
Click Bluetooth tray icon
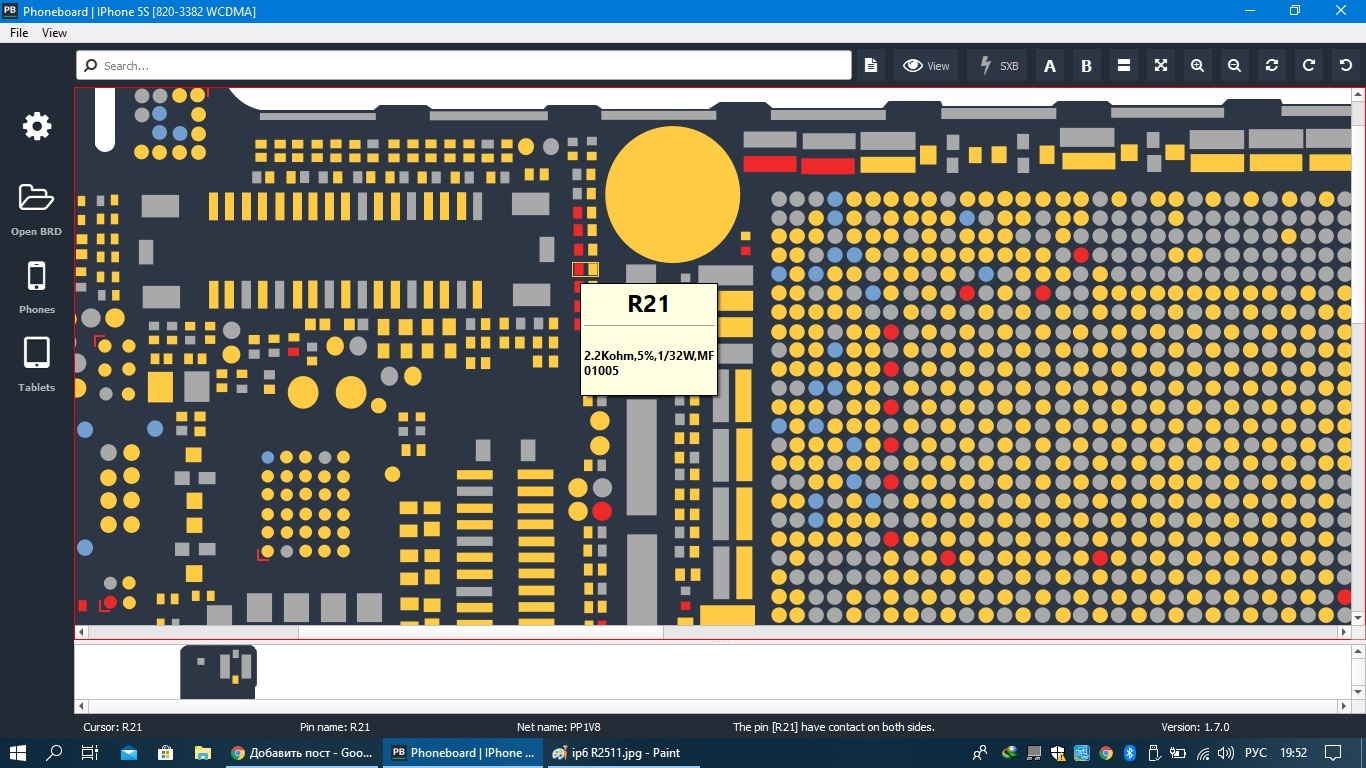click(1130, 753)
